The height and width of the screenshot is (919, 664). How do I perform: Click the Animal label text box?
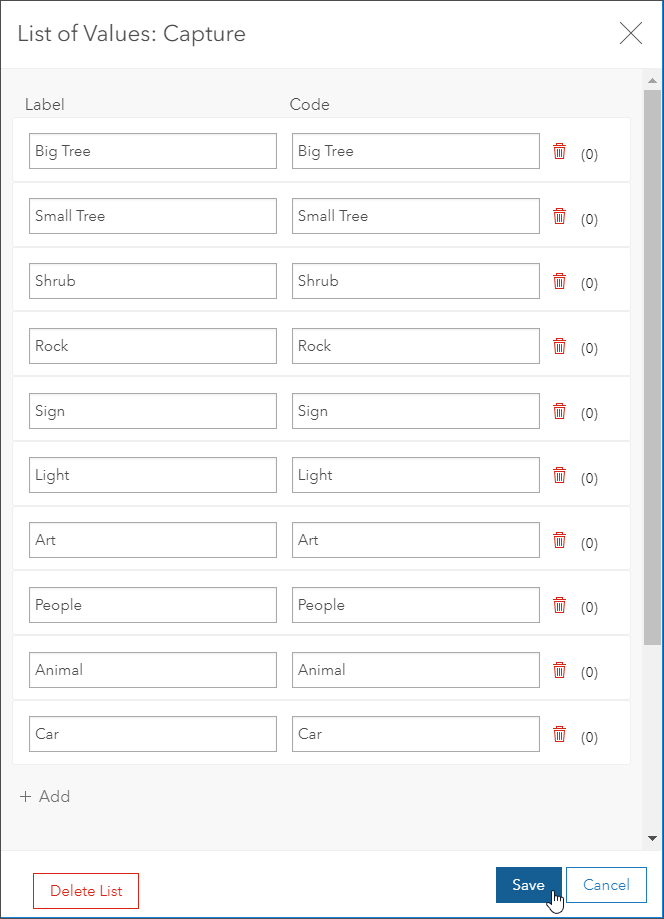click(x=153, y=670)
